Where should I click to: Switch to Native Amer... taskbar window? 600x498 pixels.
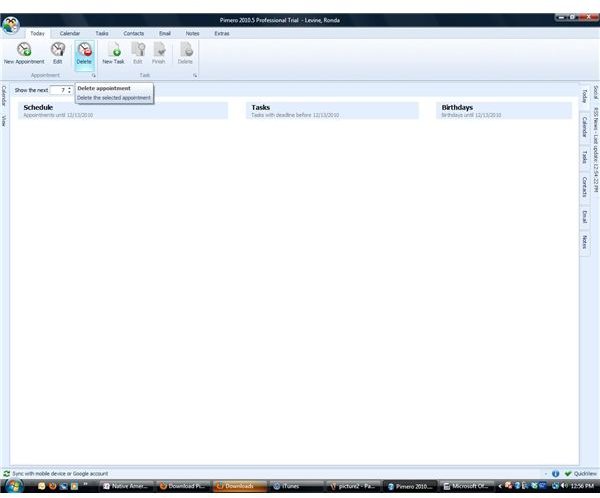pyautogui.click(x=126, y=486)
